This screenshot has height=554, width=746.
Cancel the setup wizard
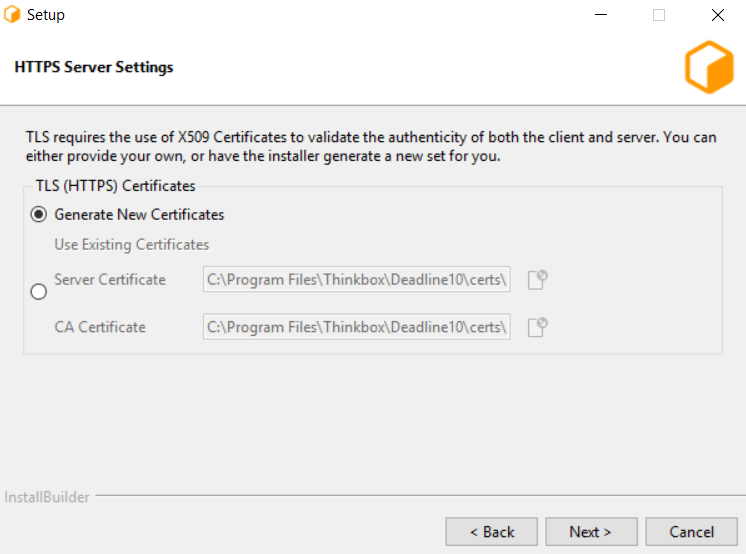[691, 532]
